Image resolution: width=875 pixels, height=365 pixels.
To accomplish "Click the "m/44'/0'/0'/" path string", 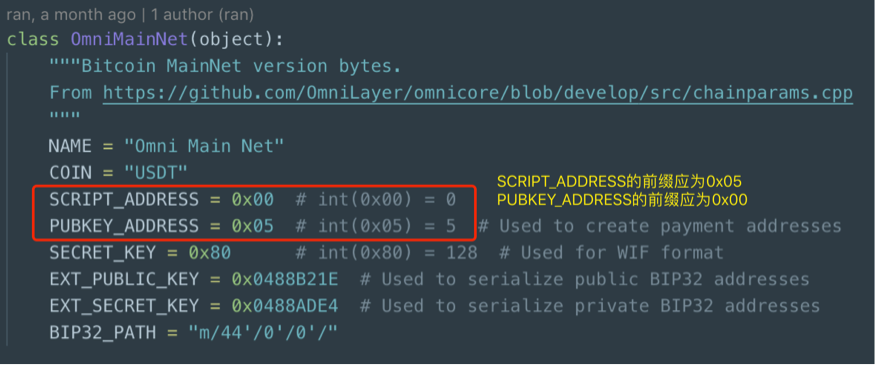I will [263, 333].
